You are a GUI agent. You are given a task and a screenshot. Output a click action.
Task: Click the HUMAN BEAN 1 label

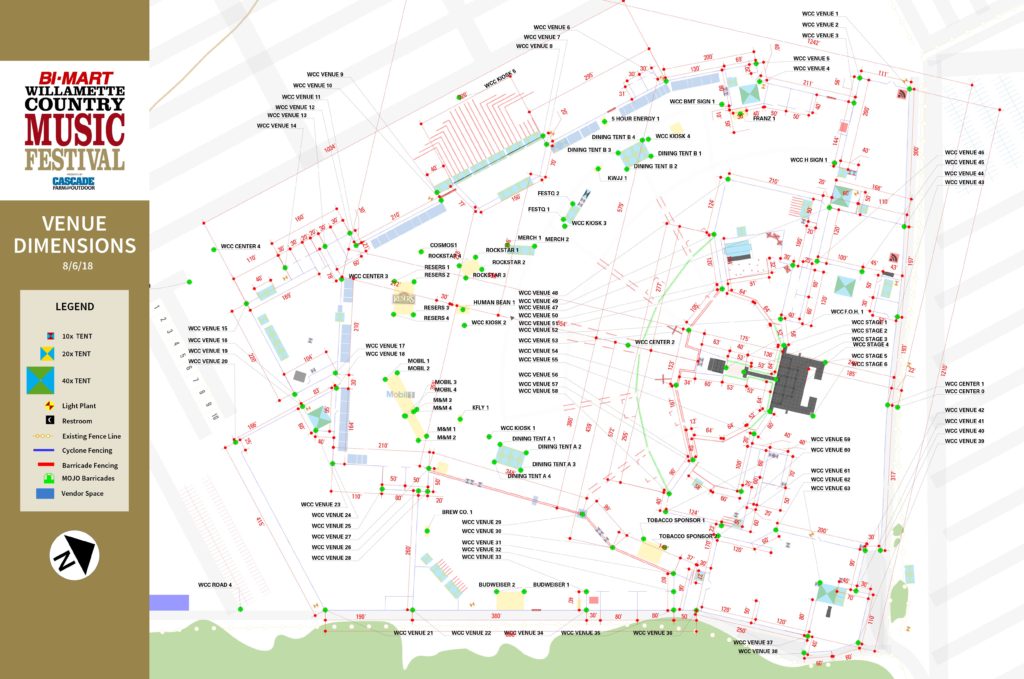click(x=494, y=302)
